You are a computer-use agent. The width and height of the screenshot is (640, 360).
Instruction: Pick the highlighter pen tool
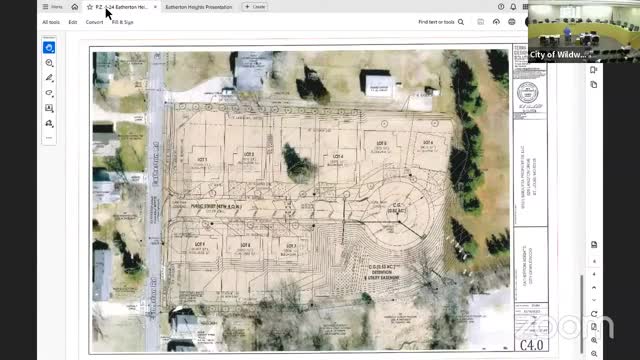[x=49, y=78]
